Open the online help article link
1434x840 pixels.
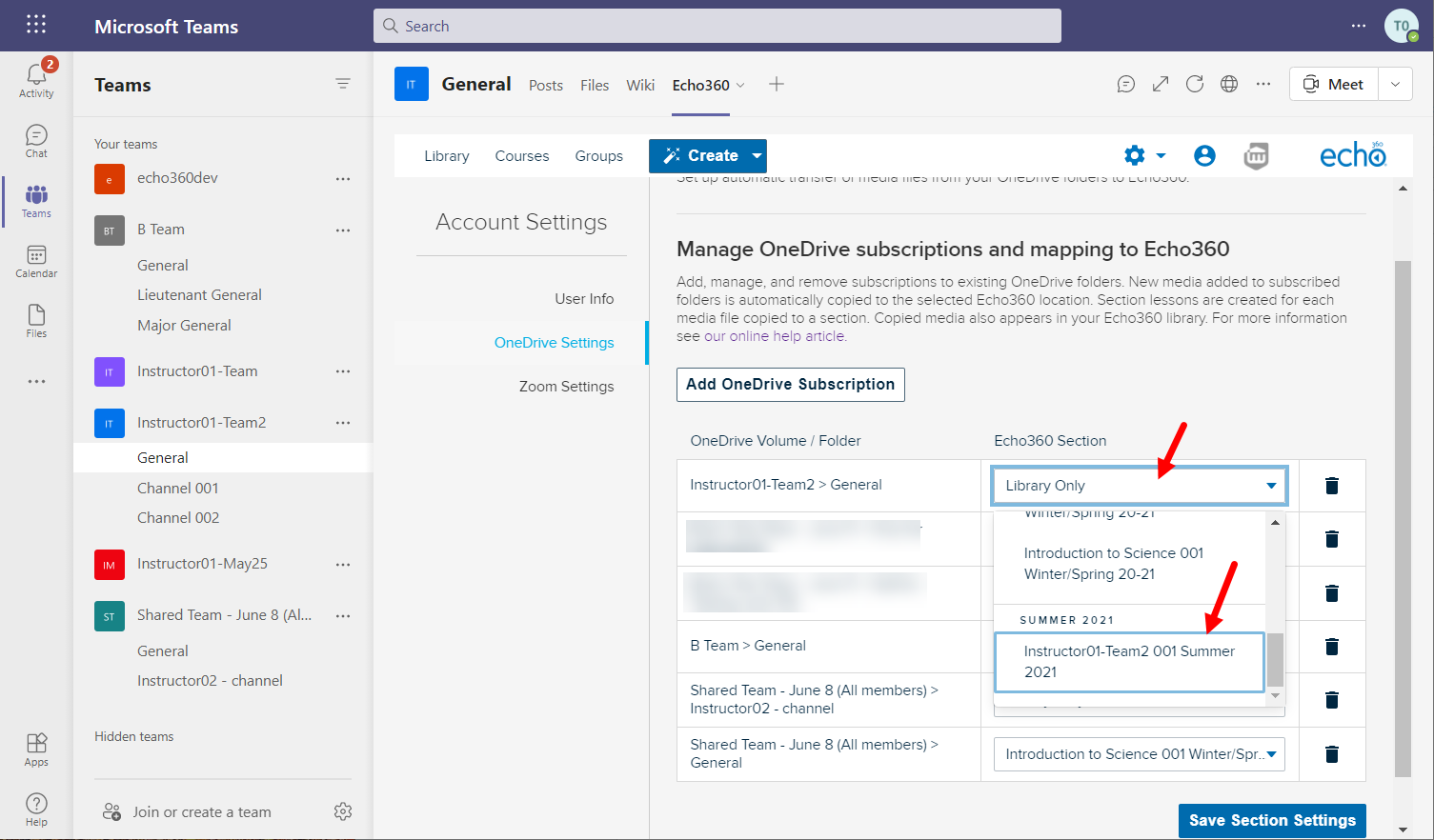774,336
